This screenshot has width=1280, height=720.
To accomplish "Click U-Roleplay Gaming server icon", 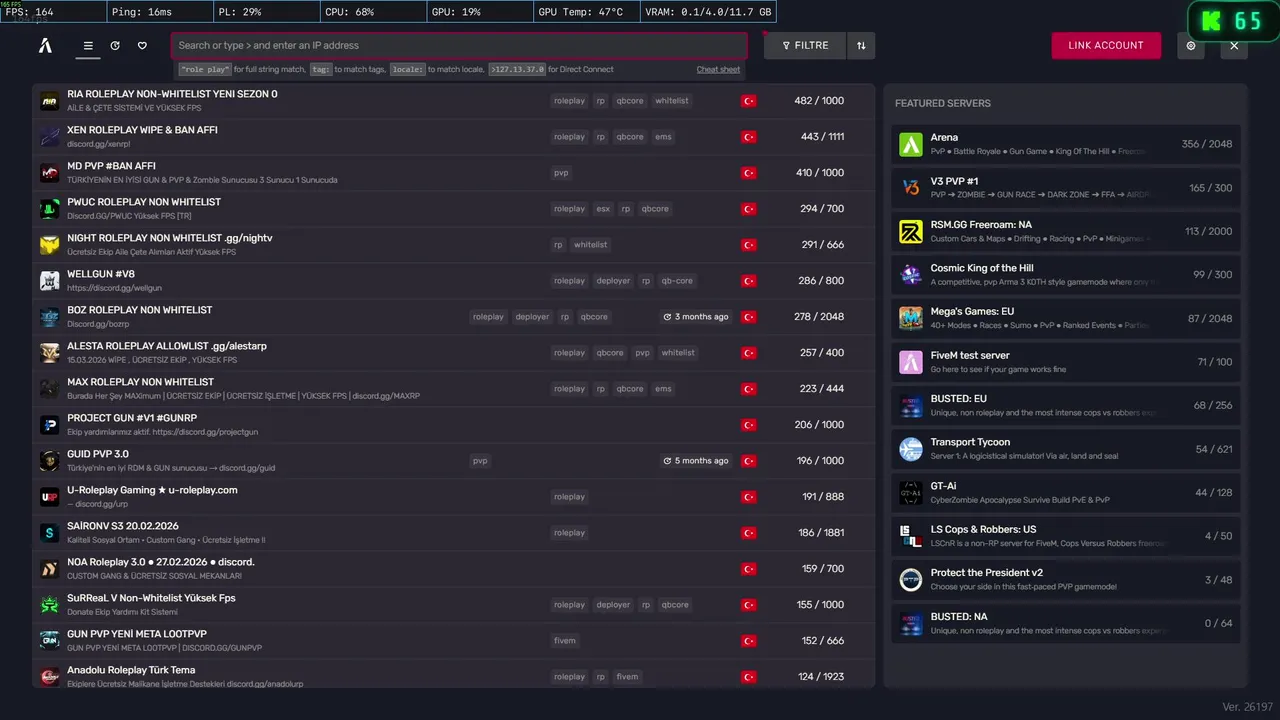I will (50, 497).
